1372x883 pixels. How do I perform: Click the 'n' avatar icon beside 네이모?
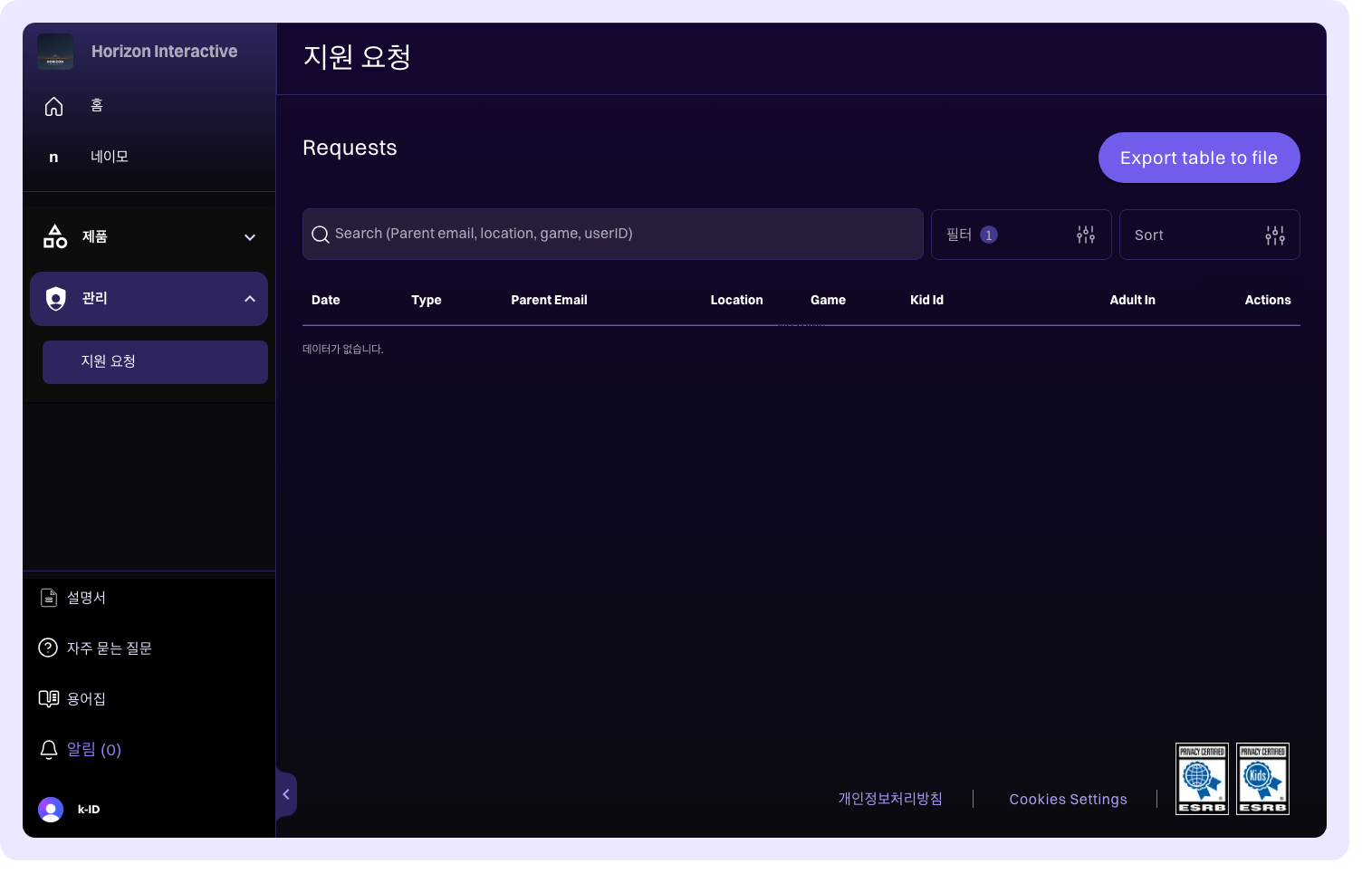pos(53,158)
